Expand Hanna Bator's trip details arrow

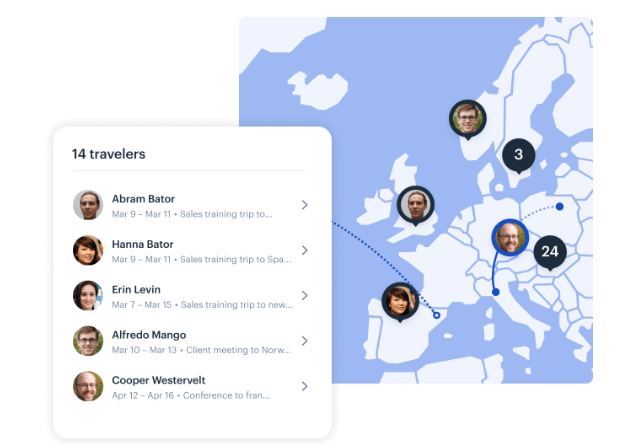click(x=305, y=250)
